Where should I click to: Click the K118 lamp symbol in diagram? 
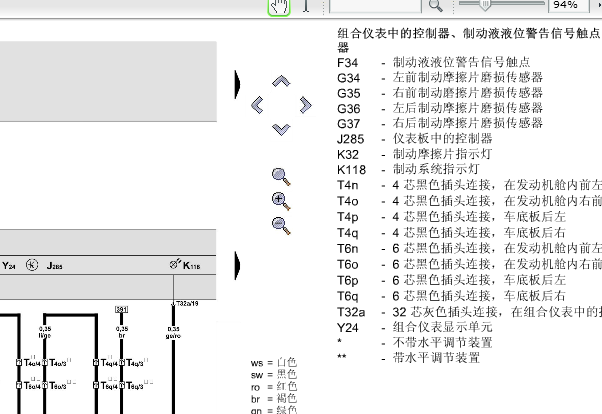175,264
